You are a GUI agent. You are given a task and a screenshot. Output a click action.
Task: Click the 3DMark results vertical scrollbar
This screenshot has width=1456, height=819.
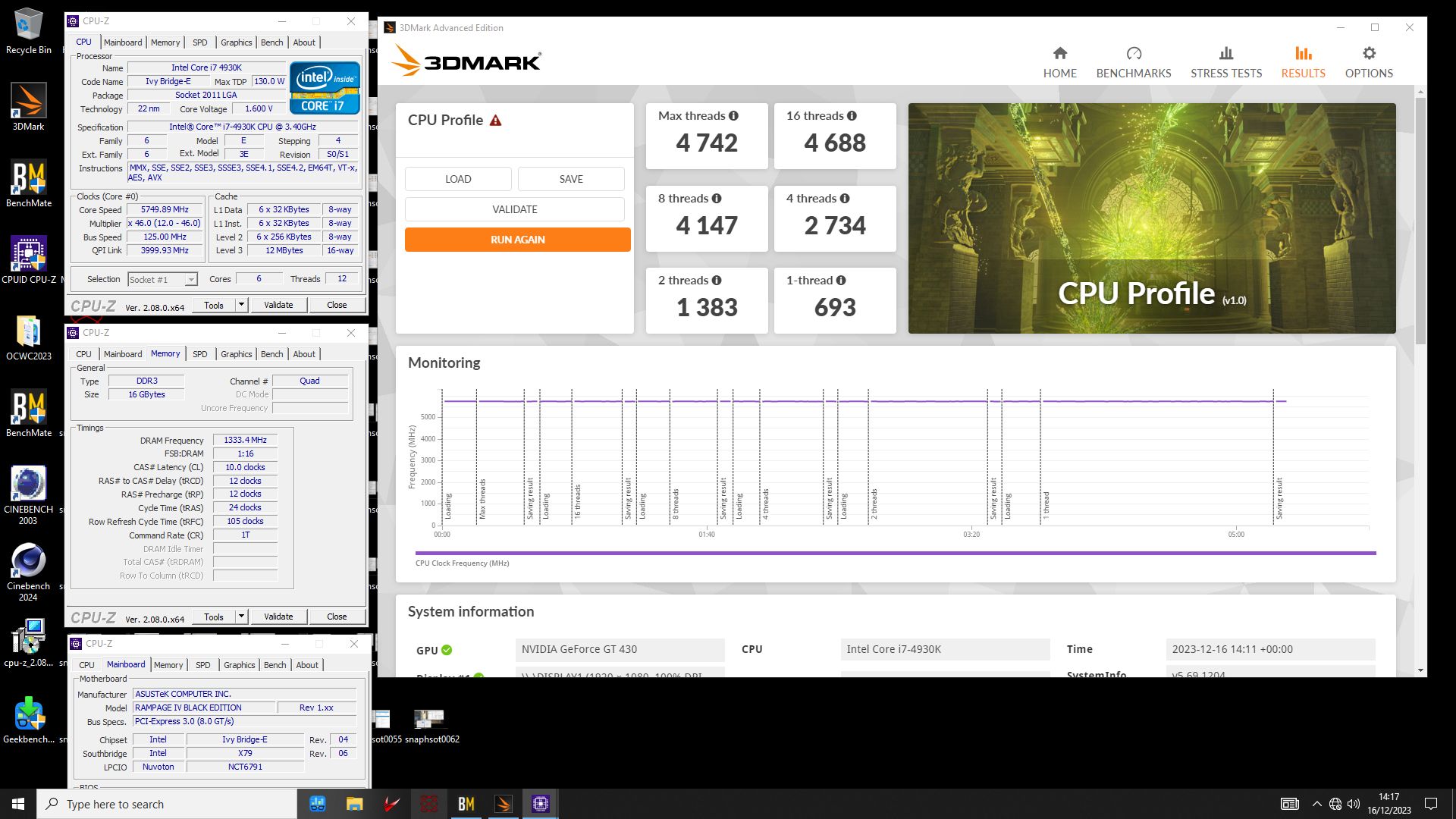tap(1421, 221)
